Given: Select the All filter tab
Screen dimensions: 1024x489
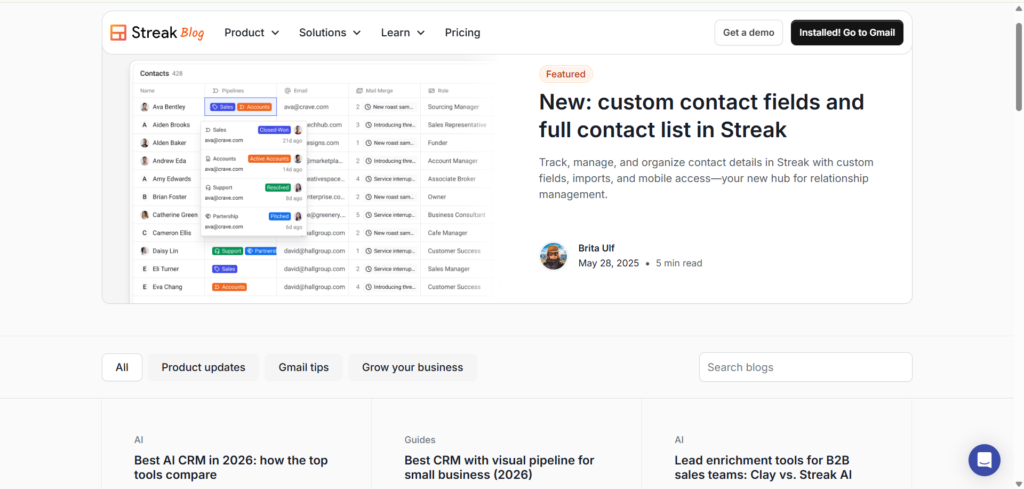Looking at the screenshot, I should [x=122, y=367].
